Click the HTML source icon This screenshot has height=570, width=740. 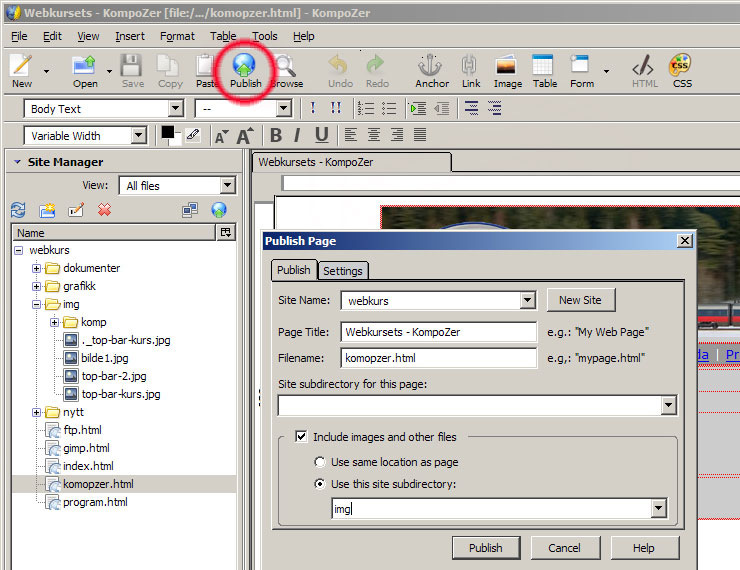pyautogui.click(x=644, y=68)
